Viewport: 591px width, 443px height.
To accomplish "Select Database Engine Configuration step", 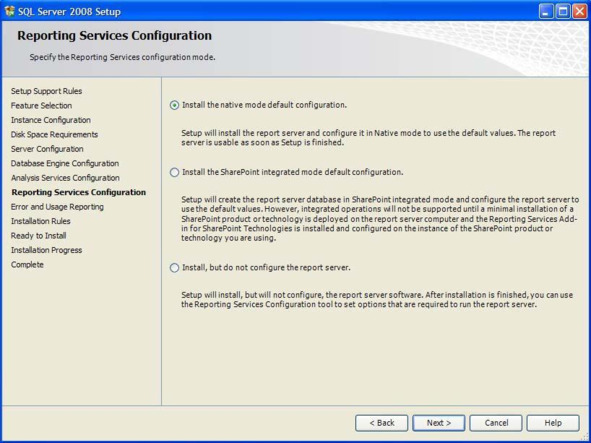I will click(x=65, y=163).
